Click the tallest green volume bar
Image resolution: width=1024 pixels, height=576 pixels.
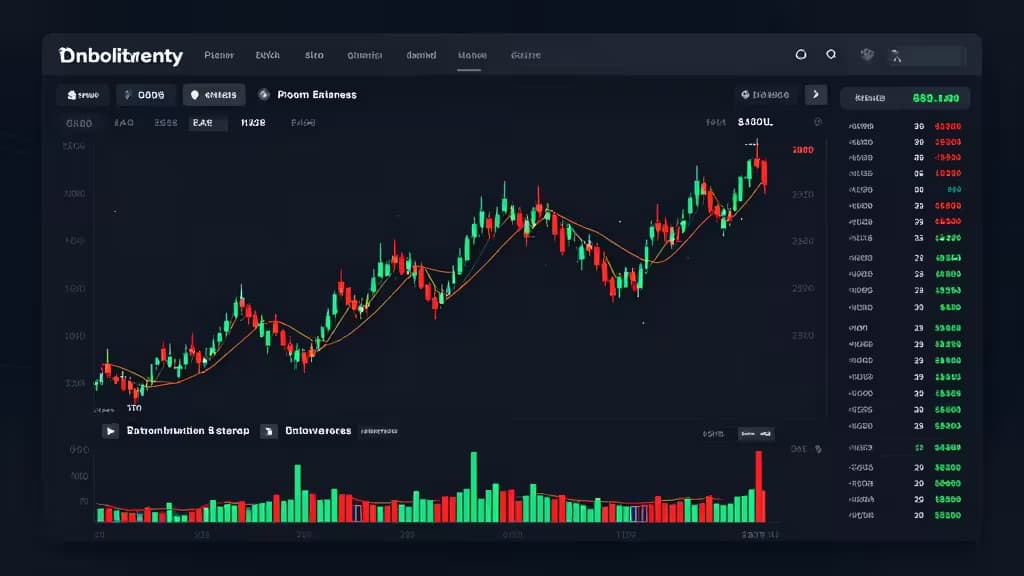tap(473, 487)
